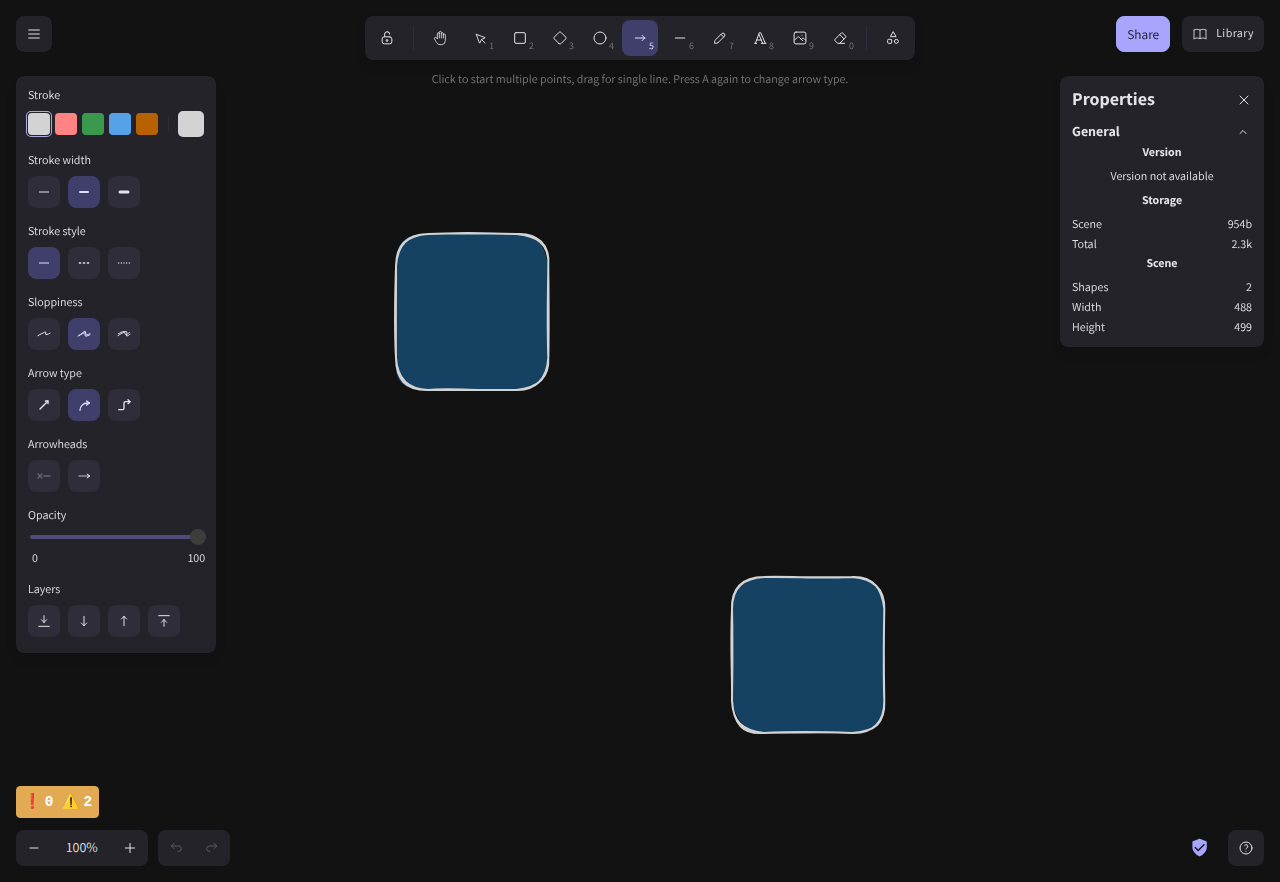Open the more shapes tools dropdown

point(893,38)
